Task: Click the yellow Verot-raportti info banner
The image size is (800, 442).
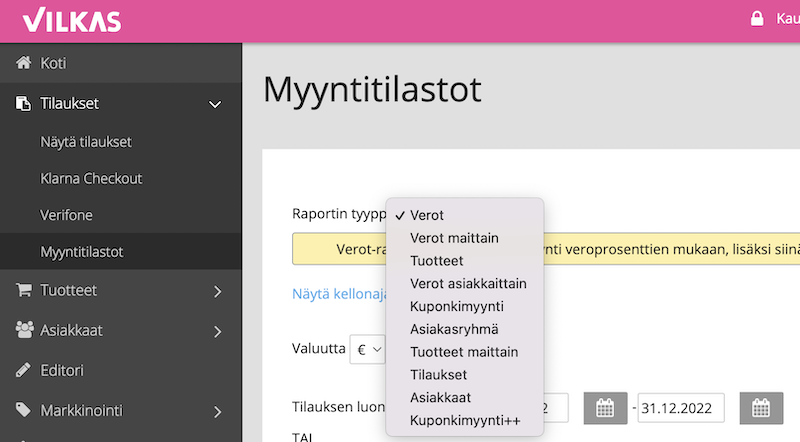Action: [546, 249]
